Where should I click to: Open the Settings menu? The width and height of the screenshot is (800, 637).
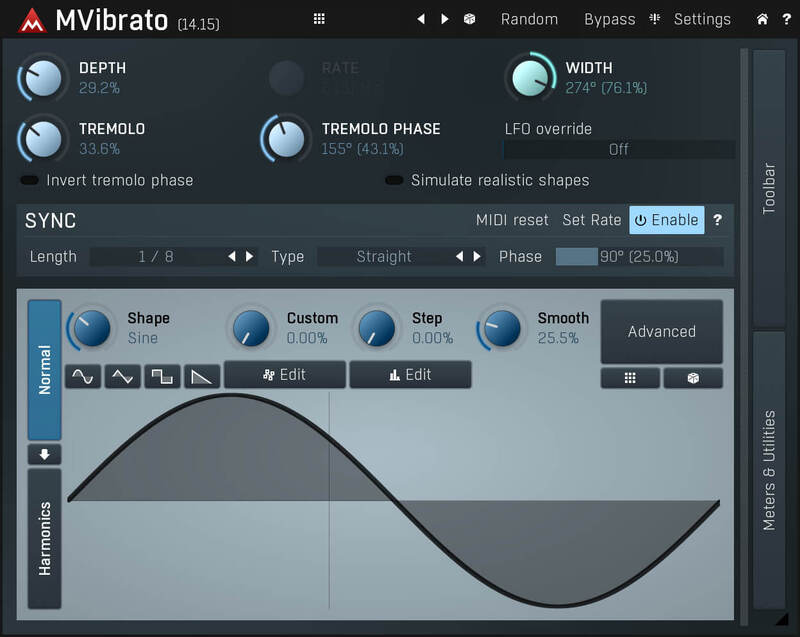pos(701,19)
